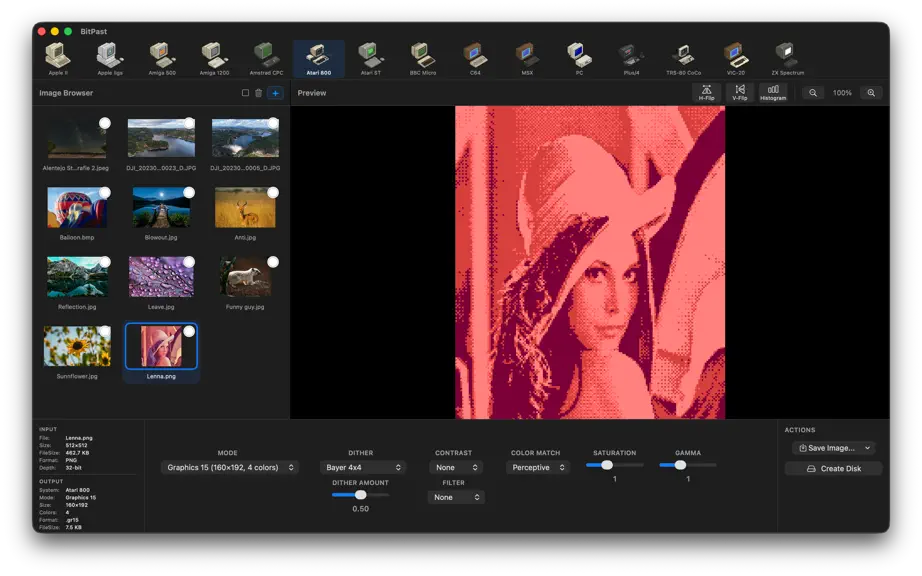Viewport: 922px width, 576px height.
Task: Click the 100% zoom level text
Action: click(842, 93)
